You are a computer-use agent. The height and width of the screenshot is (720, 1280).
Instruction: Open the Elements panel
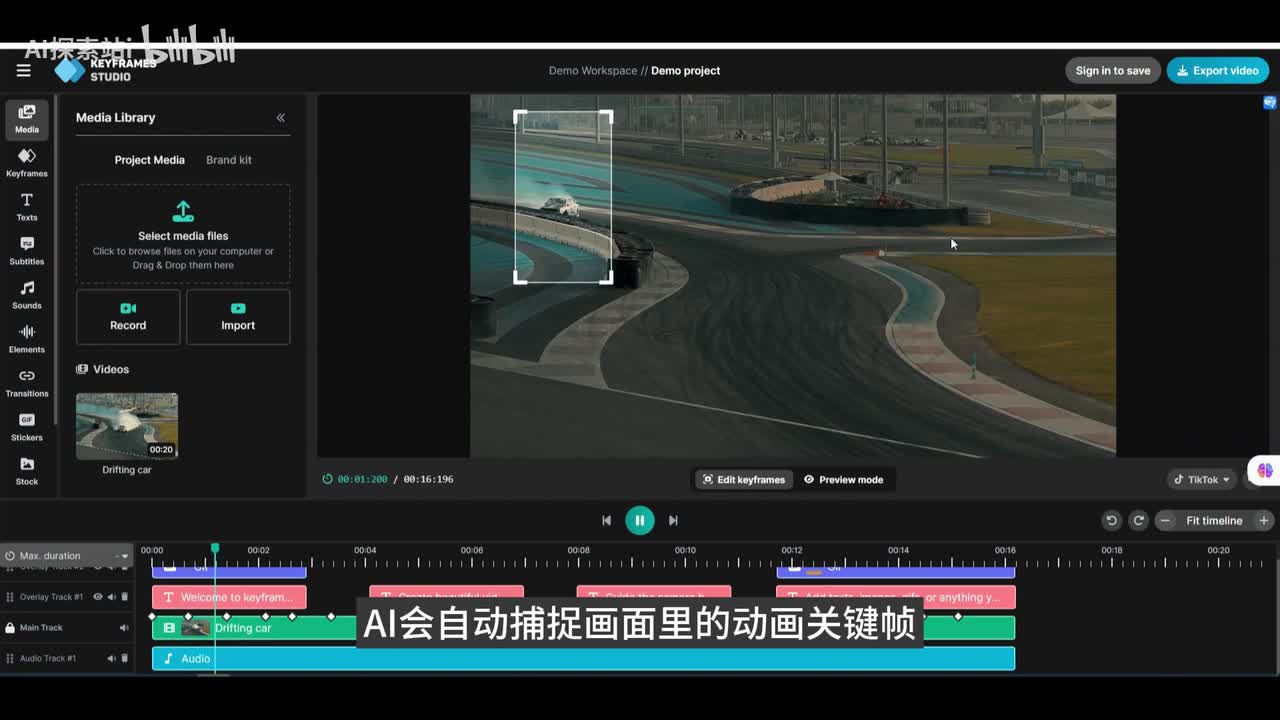coord(27,339)
